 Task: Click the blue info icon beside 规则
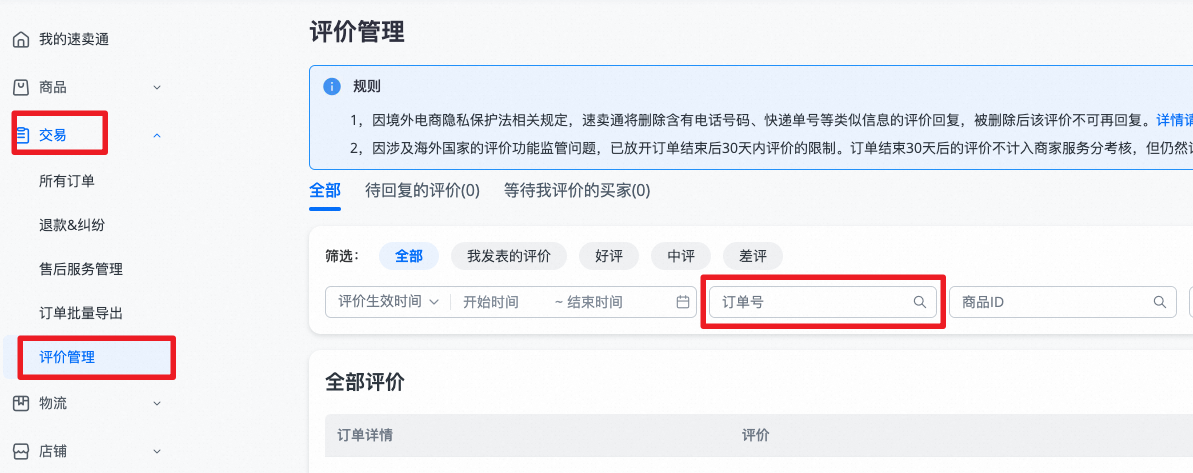[x=332, y=87]
